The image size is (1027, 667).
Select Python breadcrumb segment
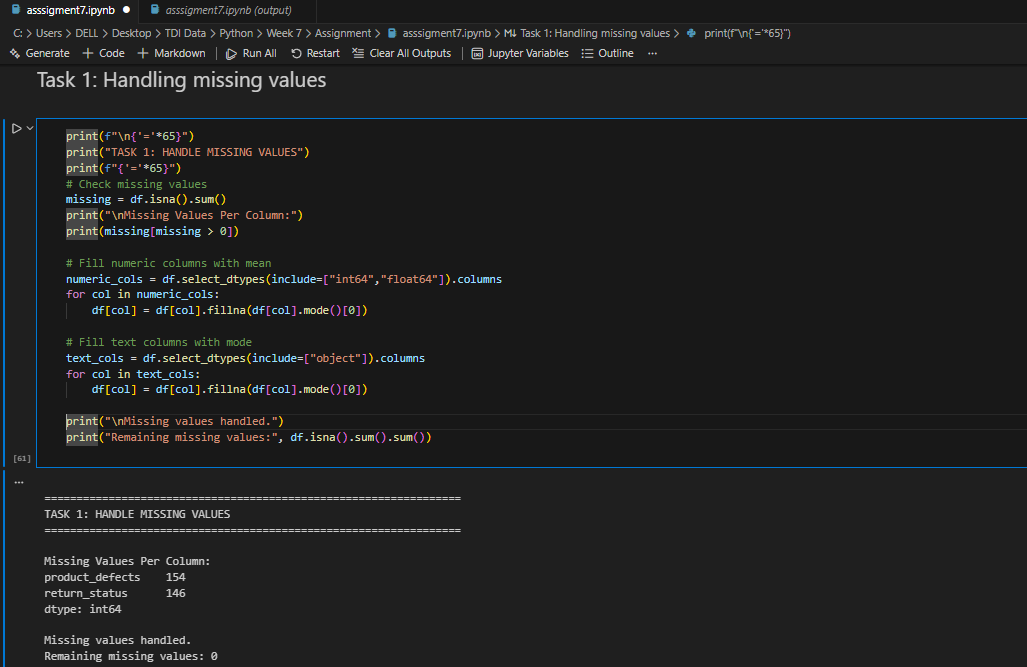pos(236,33)
